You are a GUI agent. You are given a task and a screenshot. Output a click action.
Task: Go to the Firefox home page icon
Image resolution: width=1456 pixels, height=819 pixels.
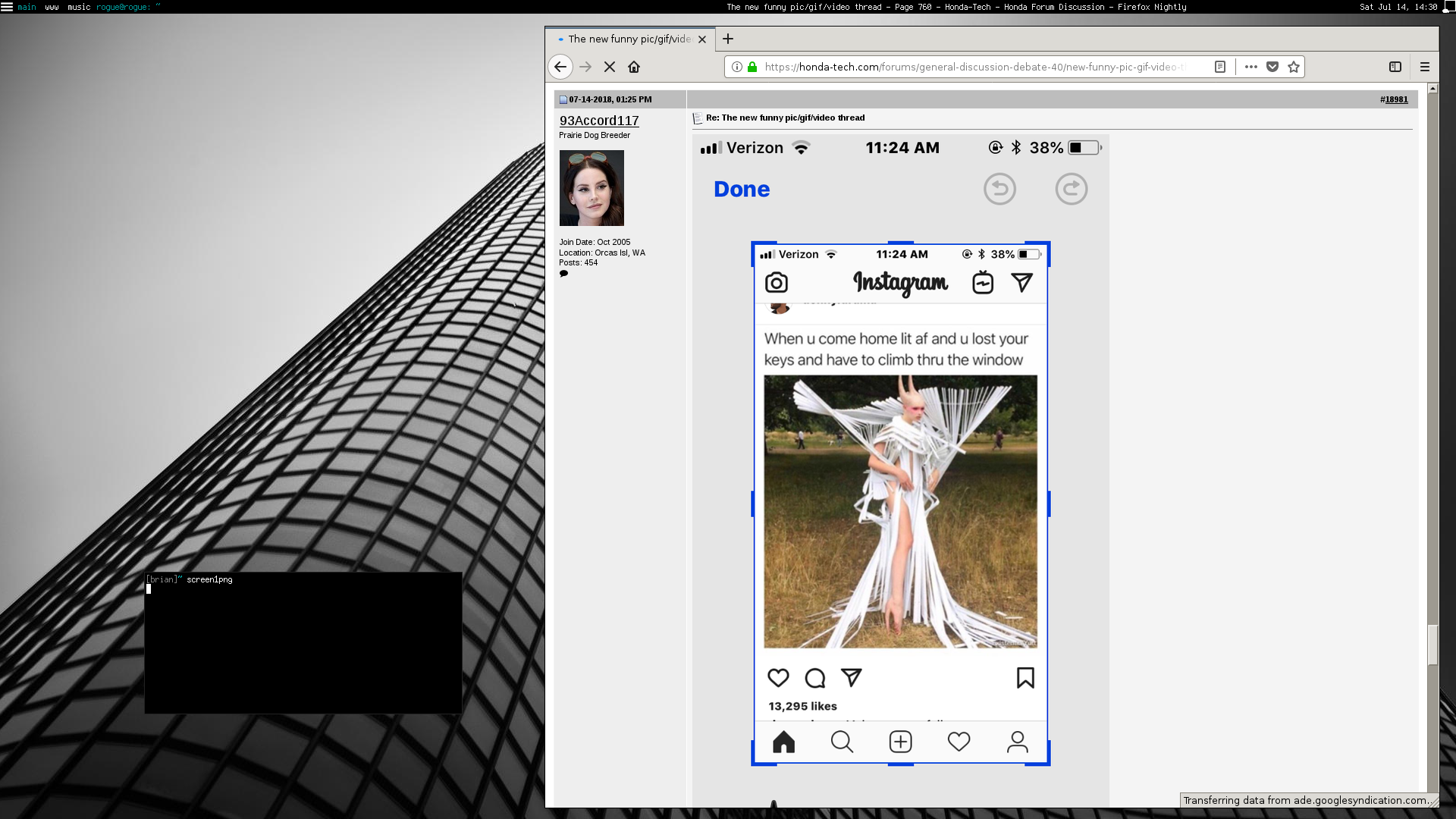click(x=634, y=67)
